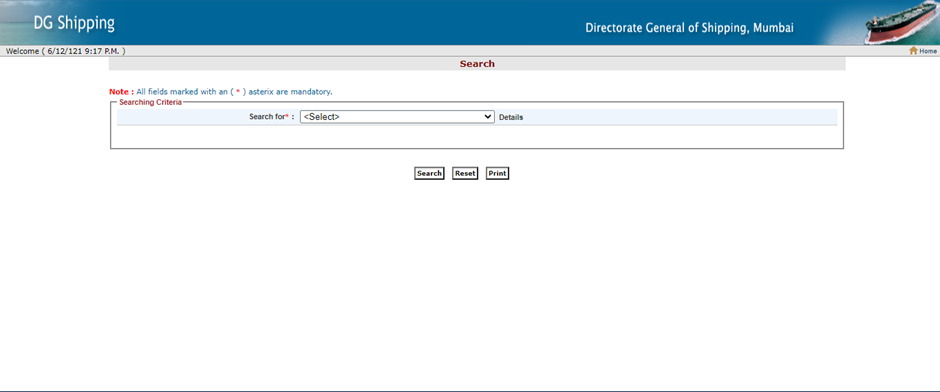Open the Home link text
The width and height of the screenshot is (940, 392).
click(928, 52)
